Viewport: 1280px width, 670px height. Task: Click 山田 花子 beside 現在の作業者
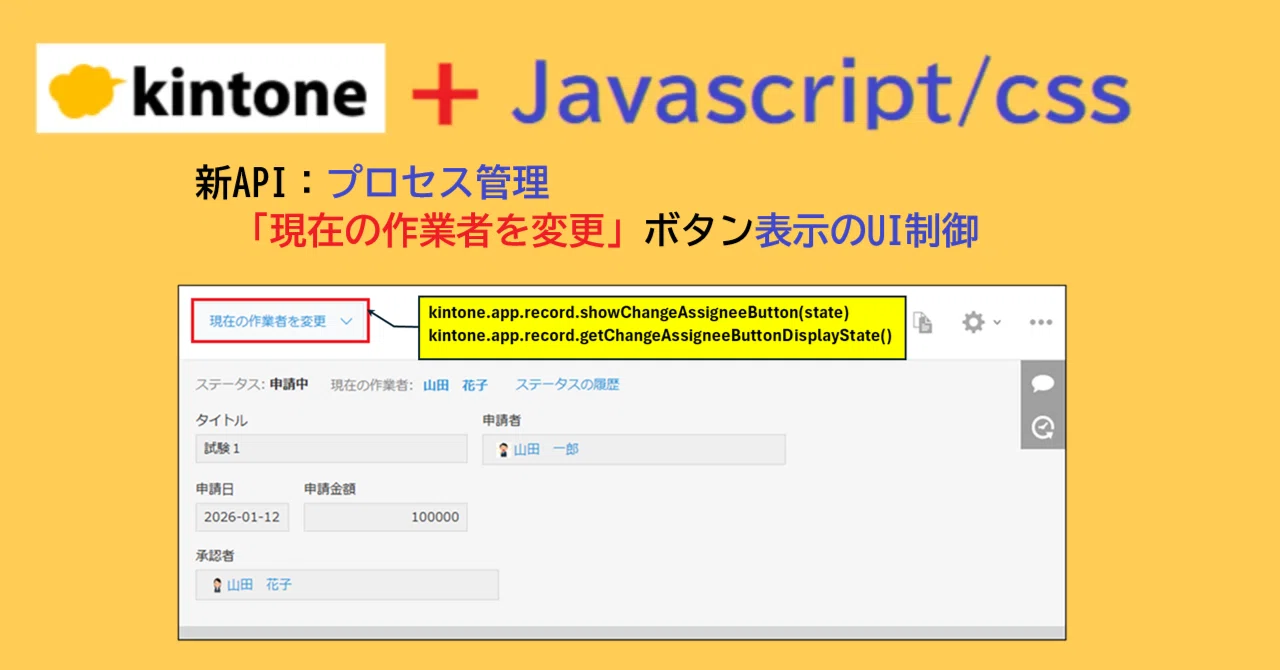tap(455, 384)
